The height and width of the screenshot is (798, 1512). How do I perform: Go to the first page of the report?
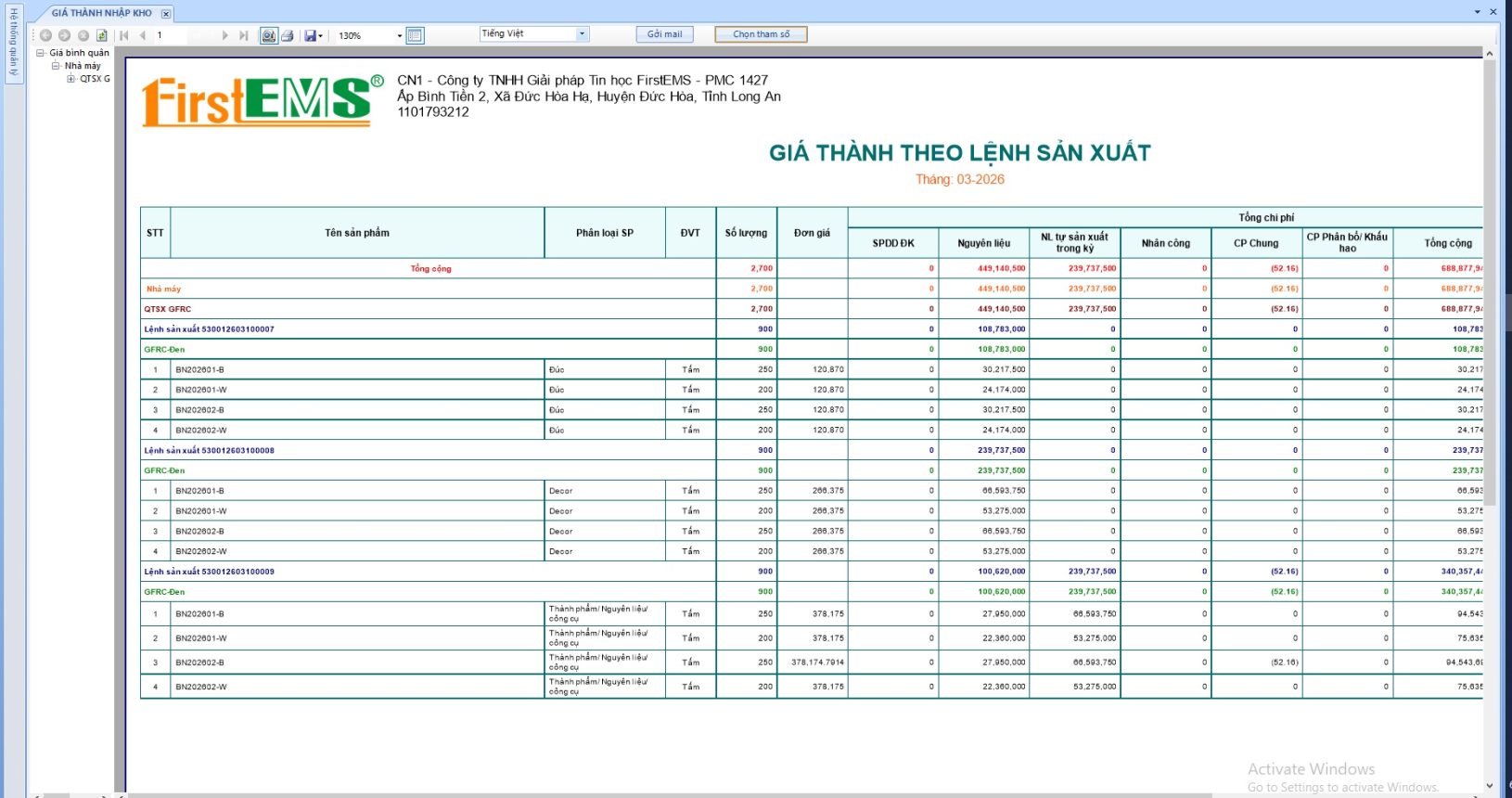pyautogui.click(x=123, y=35)
